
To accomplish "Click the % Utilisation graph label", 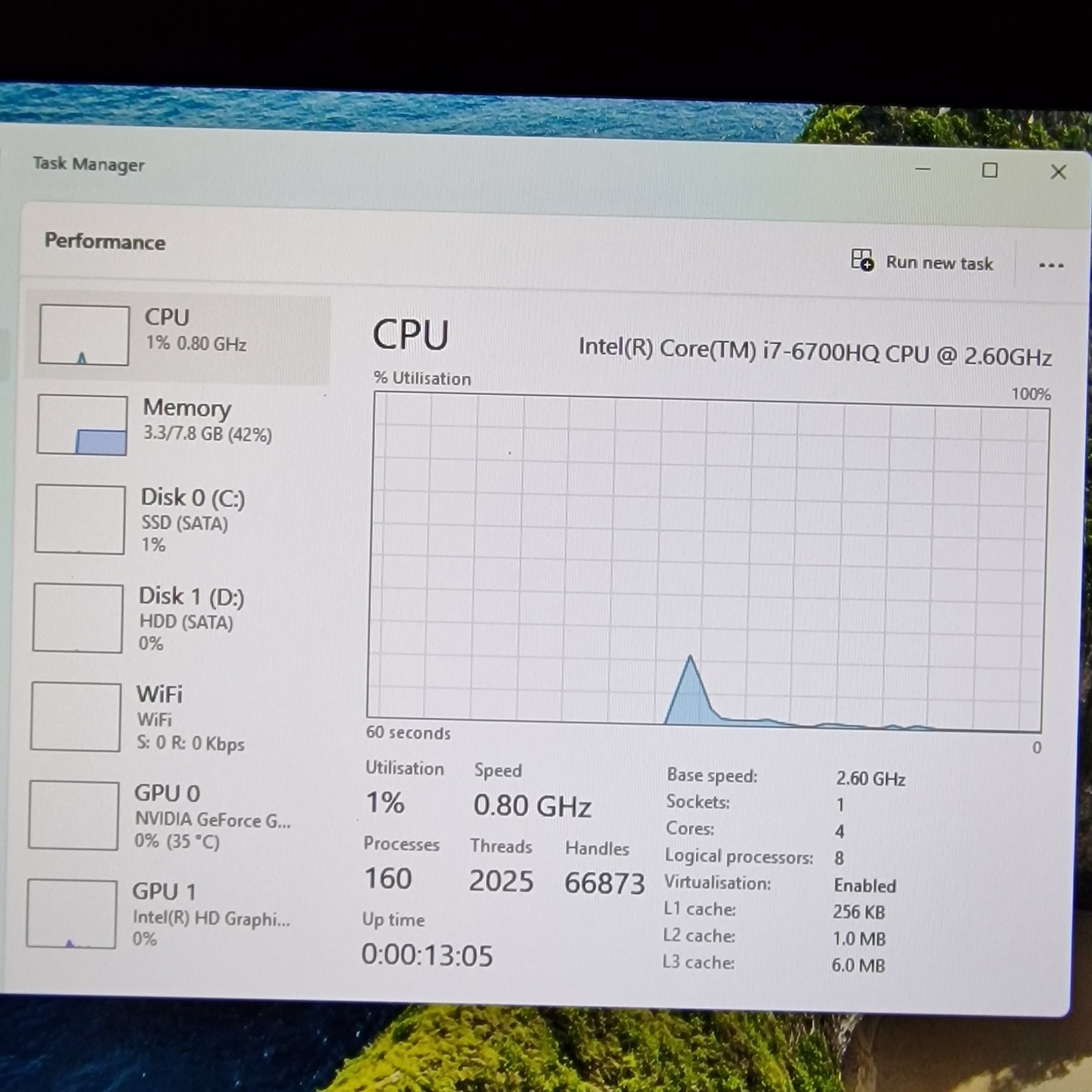I will (422, 379).
